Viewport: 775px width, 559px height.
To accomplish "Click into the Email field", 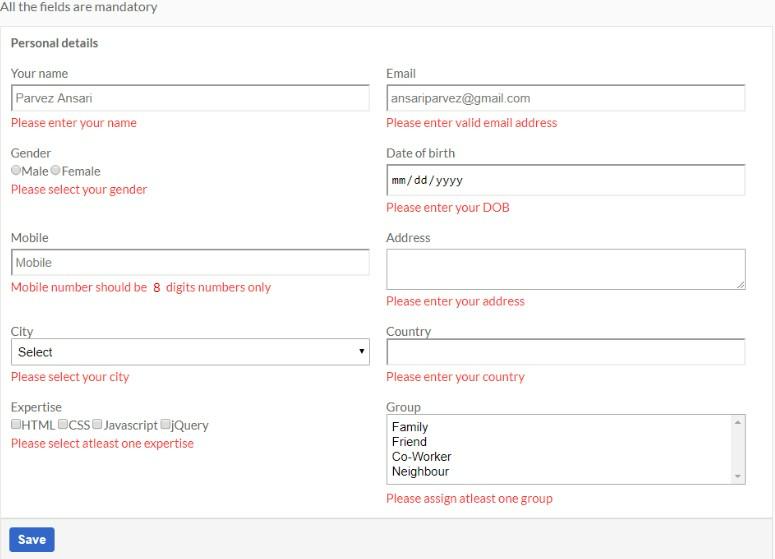I will 566,98.
